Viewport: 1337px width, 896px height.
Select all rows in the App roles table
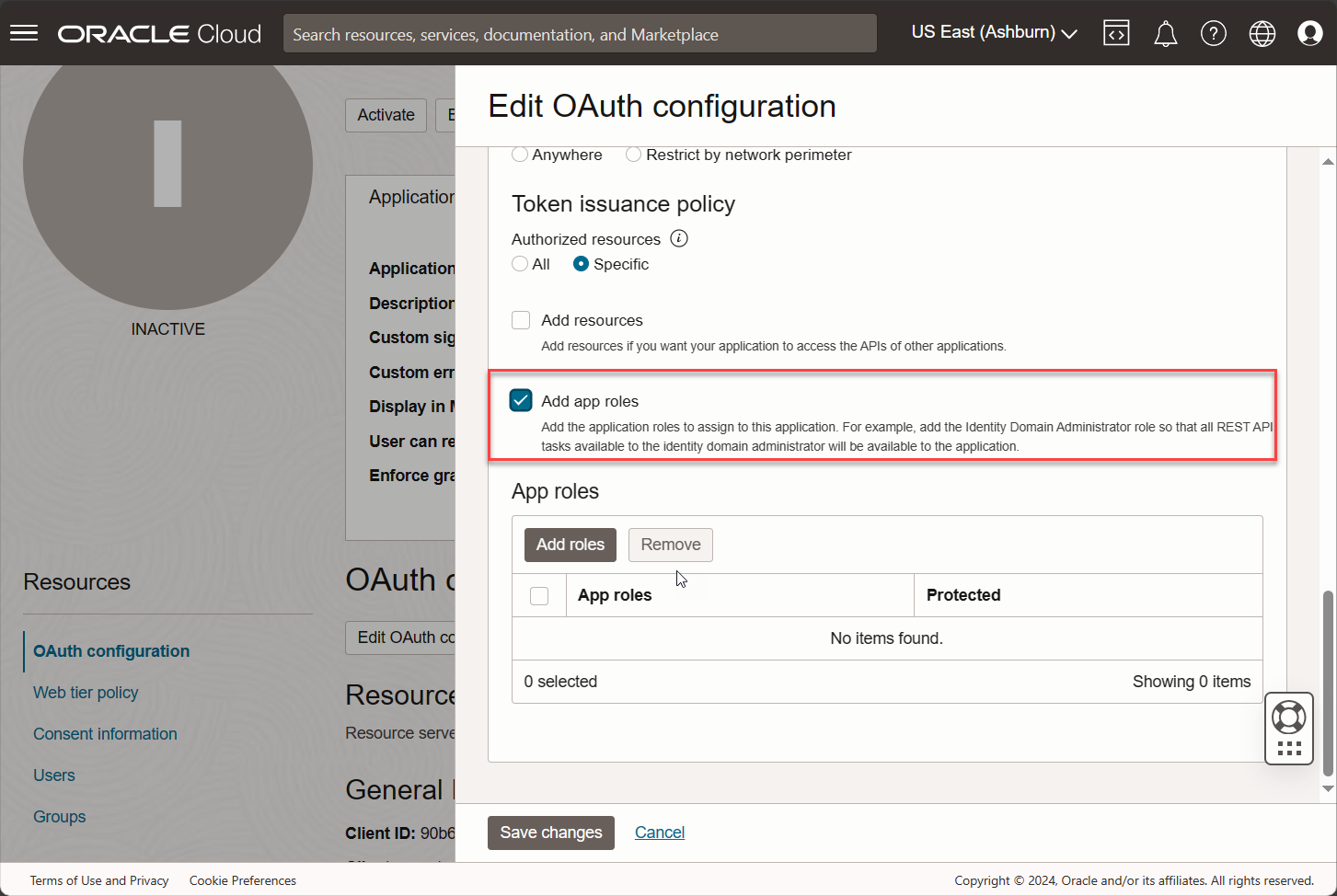click(539, 595)
